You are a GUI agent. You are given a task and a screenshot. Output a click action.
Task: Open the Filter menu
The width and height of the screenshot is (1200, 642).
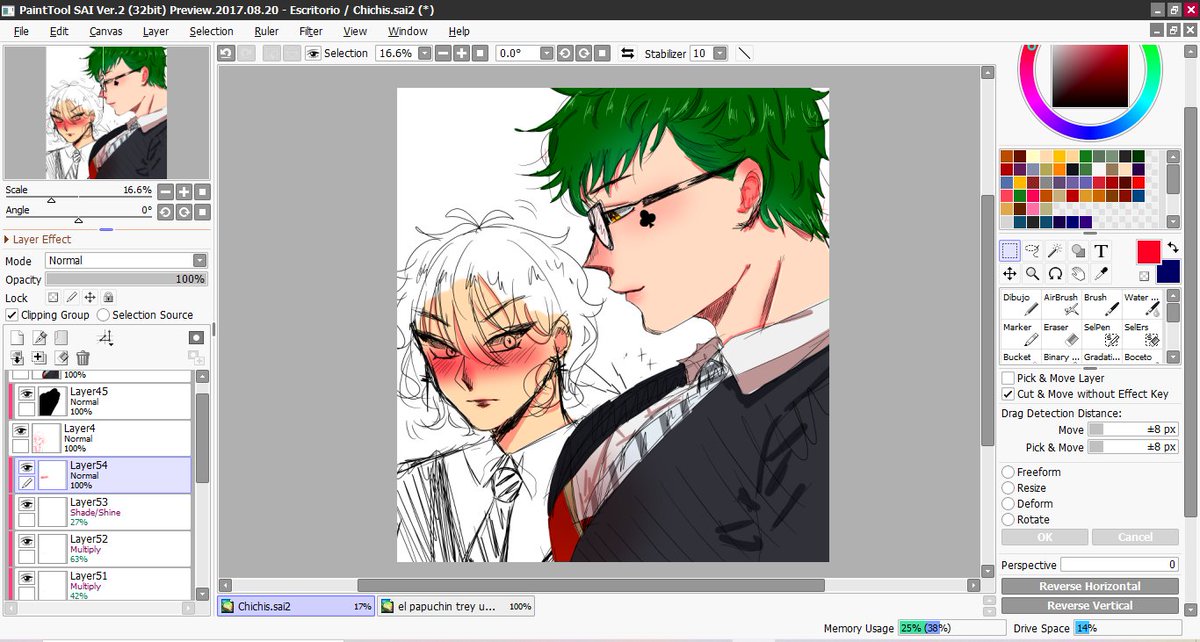pyautogui.click(x=311, y=31)
